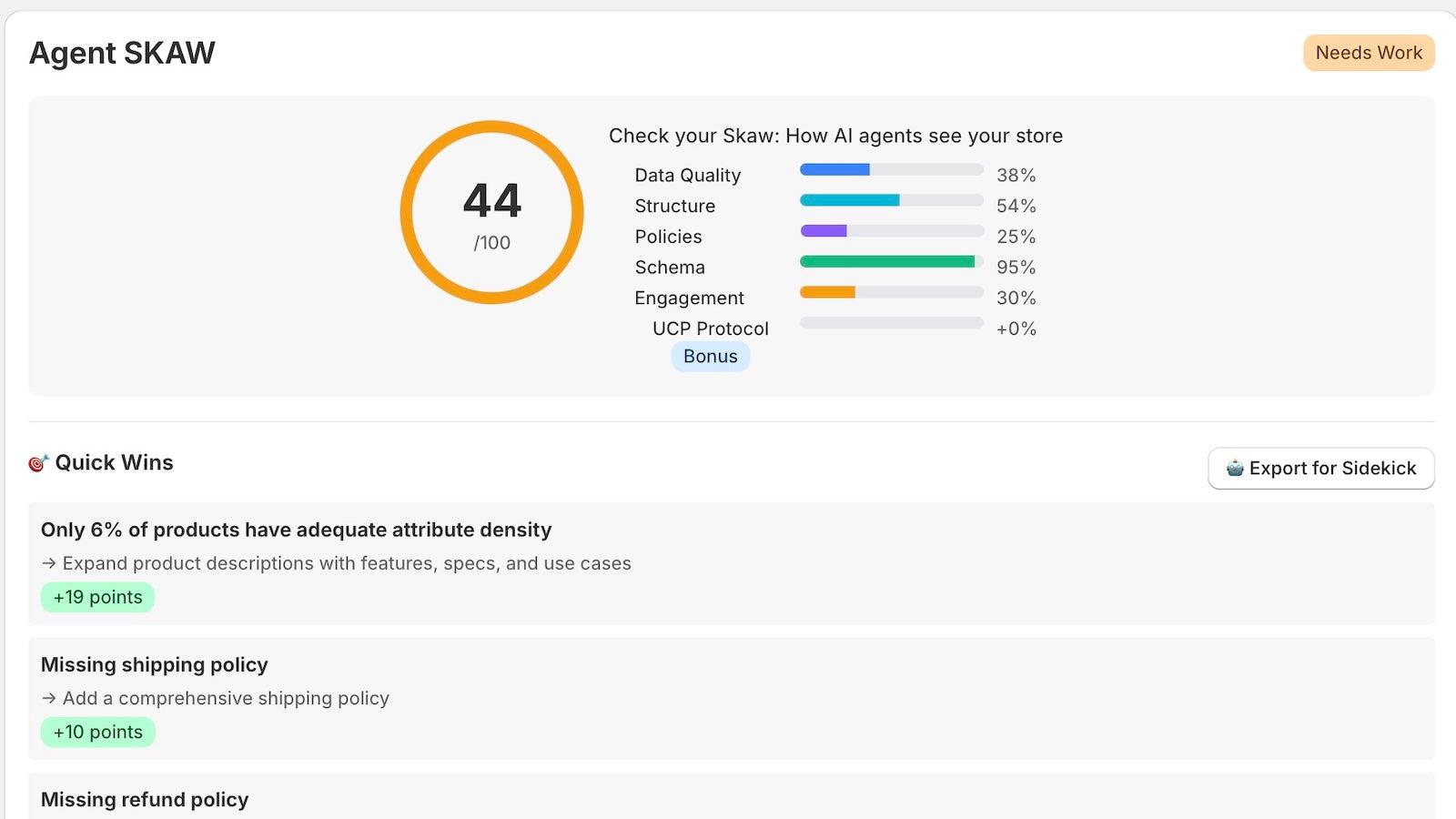Click the arrow icon before shipping policy advice
1456x819 pixels.
click(x=47, y=698)
